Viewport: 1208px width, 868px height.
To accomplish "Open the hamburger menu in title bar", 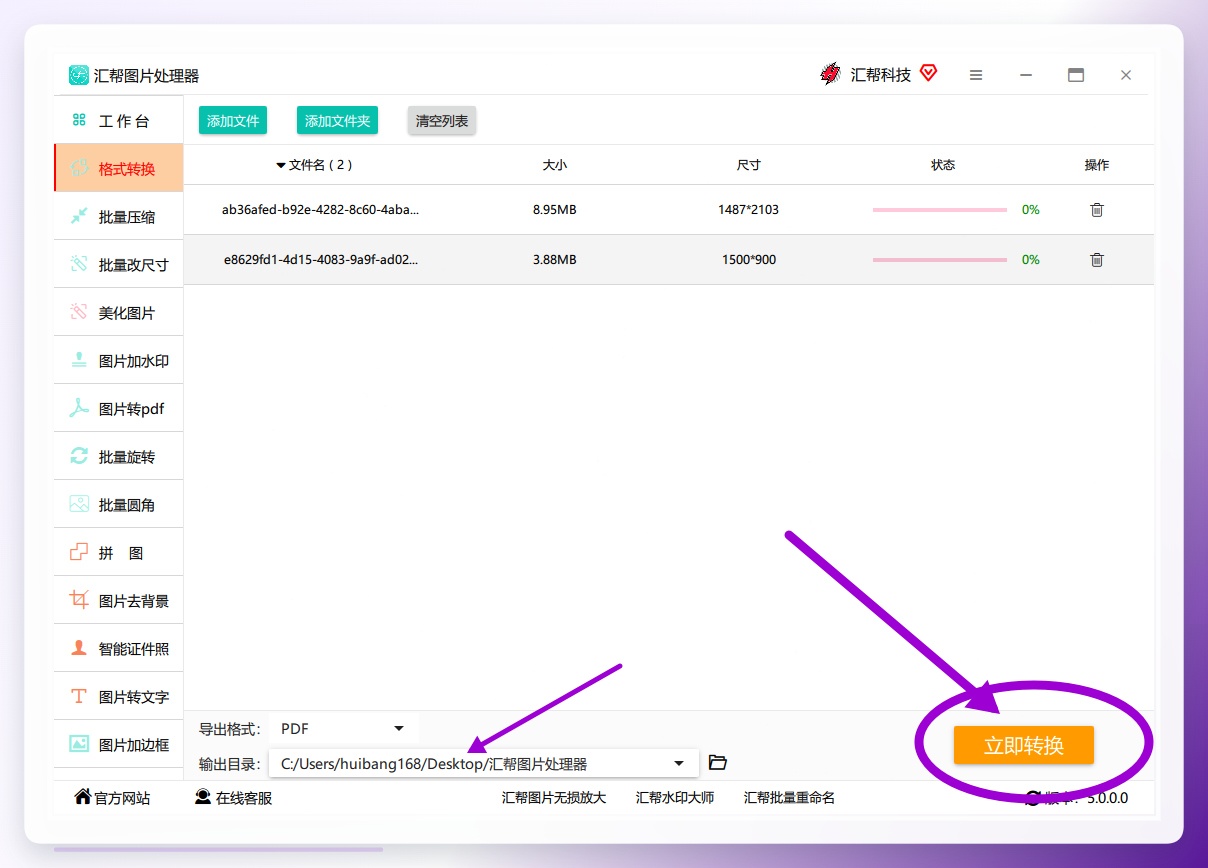I will click(976, 75).
